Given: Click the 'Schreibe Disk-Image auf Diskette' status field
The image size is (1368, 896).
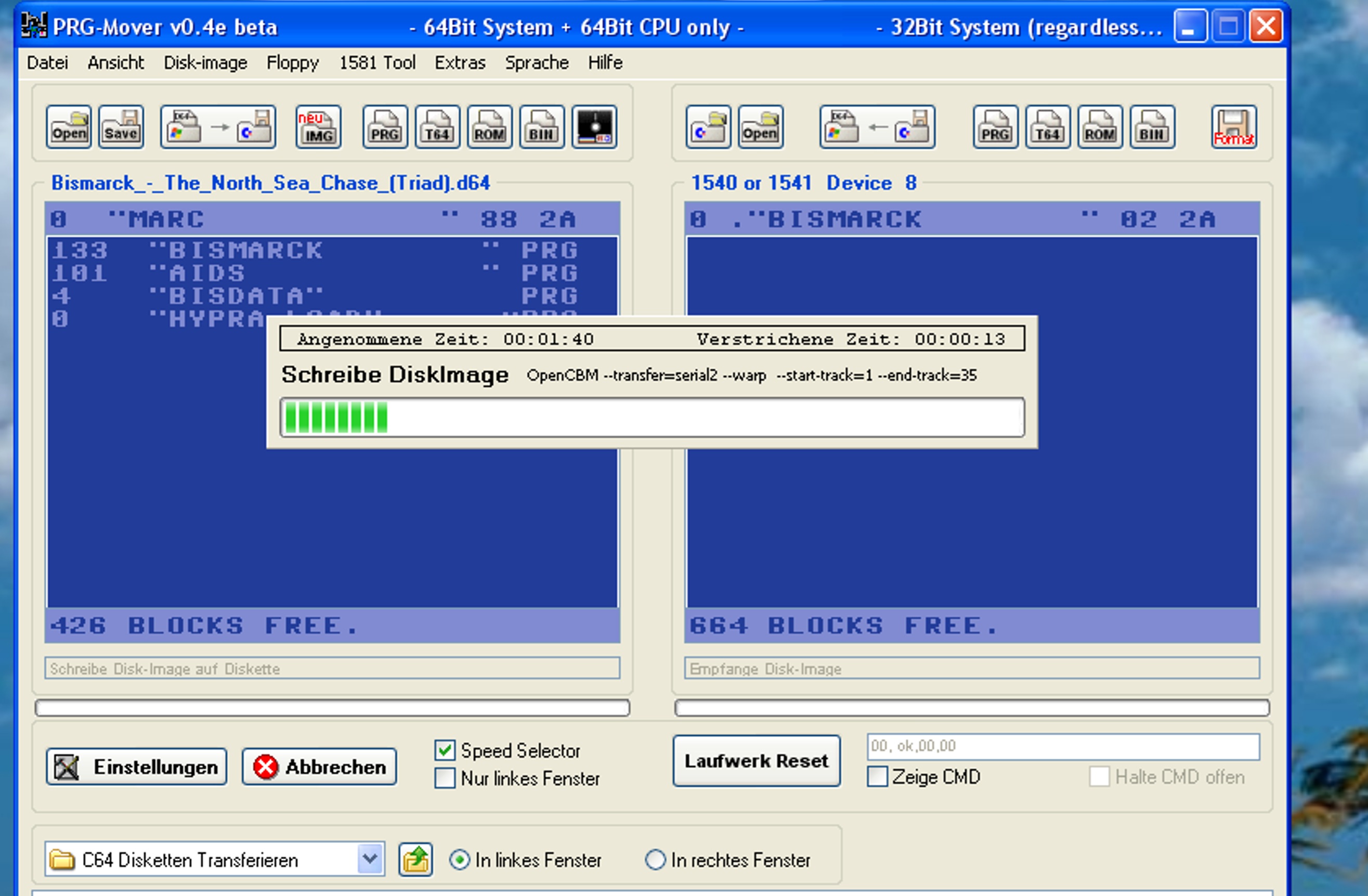Looking at the screenshot, I should 332,668.
